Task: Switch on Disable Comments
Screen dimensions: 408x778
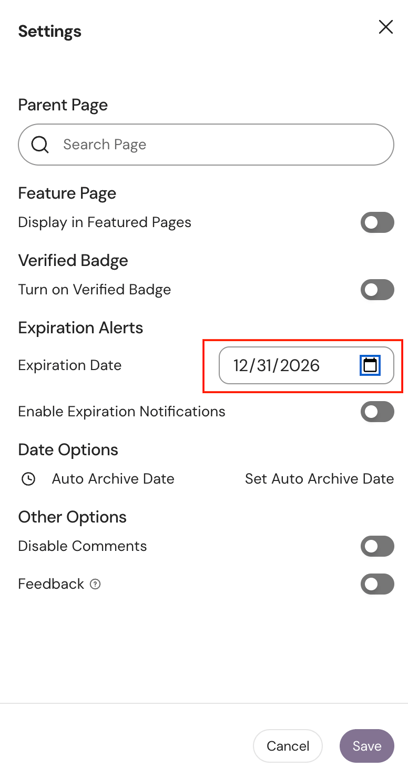Action: 377,546
